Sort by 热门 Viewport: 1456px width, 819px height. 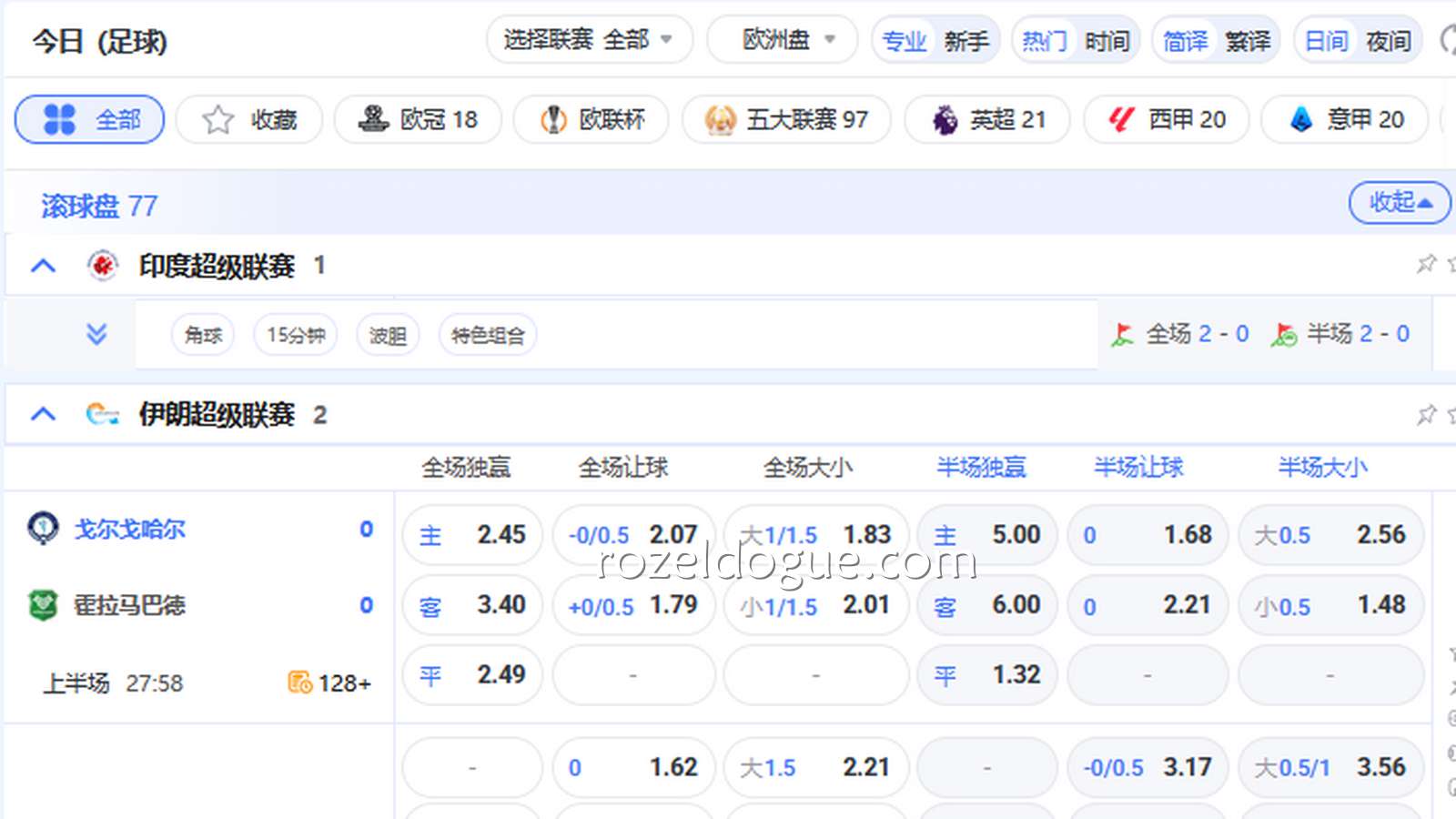coord(1044,41)
